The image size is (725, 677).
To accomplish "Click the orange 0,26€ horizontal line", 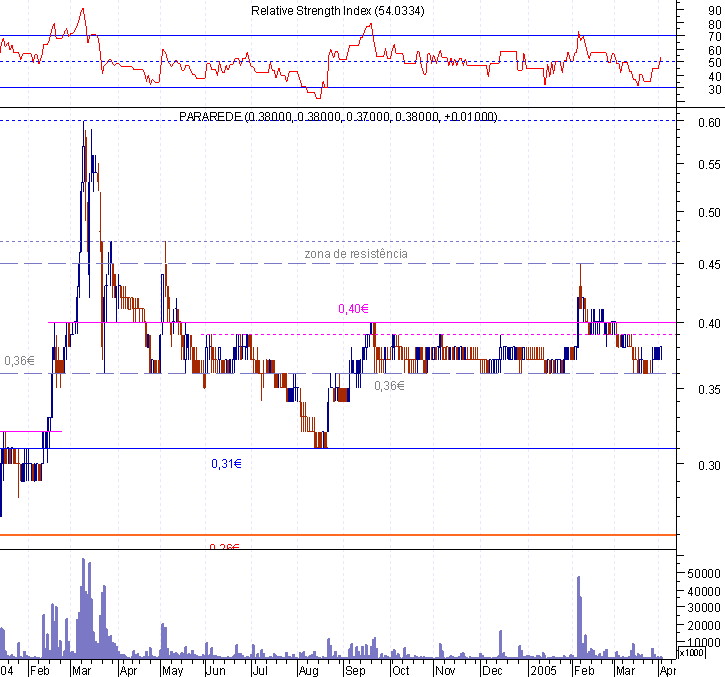I will tap(338, 535).
